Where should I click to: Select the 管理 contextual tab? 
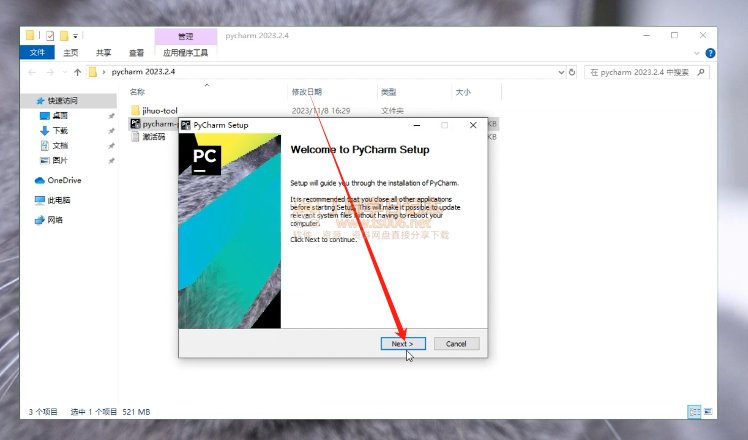point(186,36)
